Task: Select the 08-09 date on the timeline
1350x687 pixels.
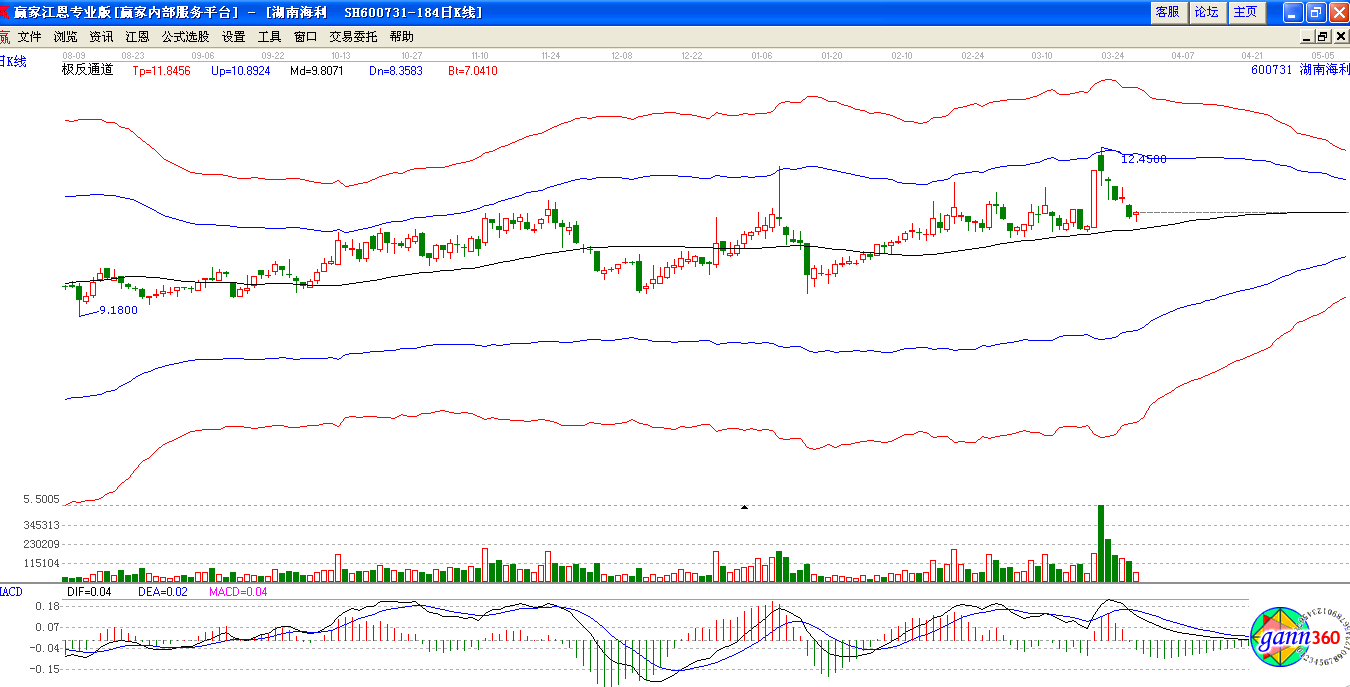Action: click(x=73, y=55)
